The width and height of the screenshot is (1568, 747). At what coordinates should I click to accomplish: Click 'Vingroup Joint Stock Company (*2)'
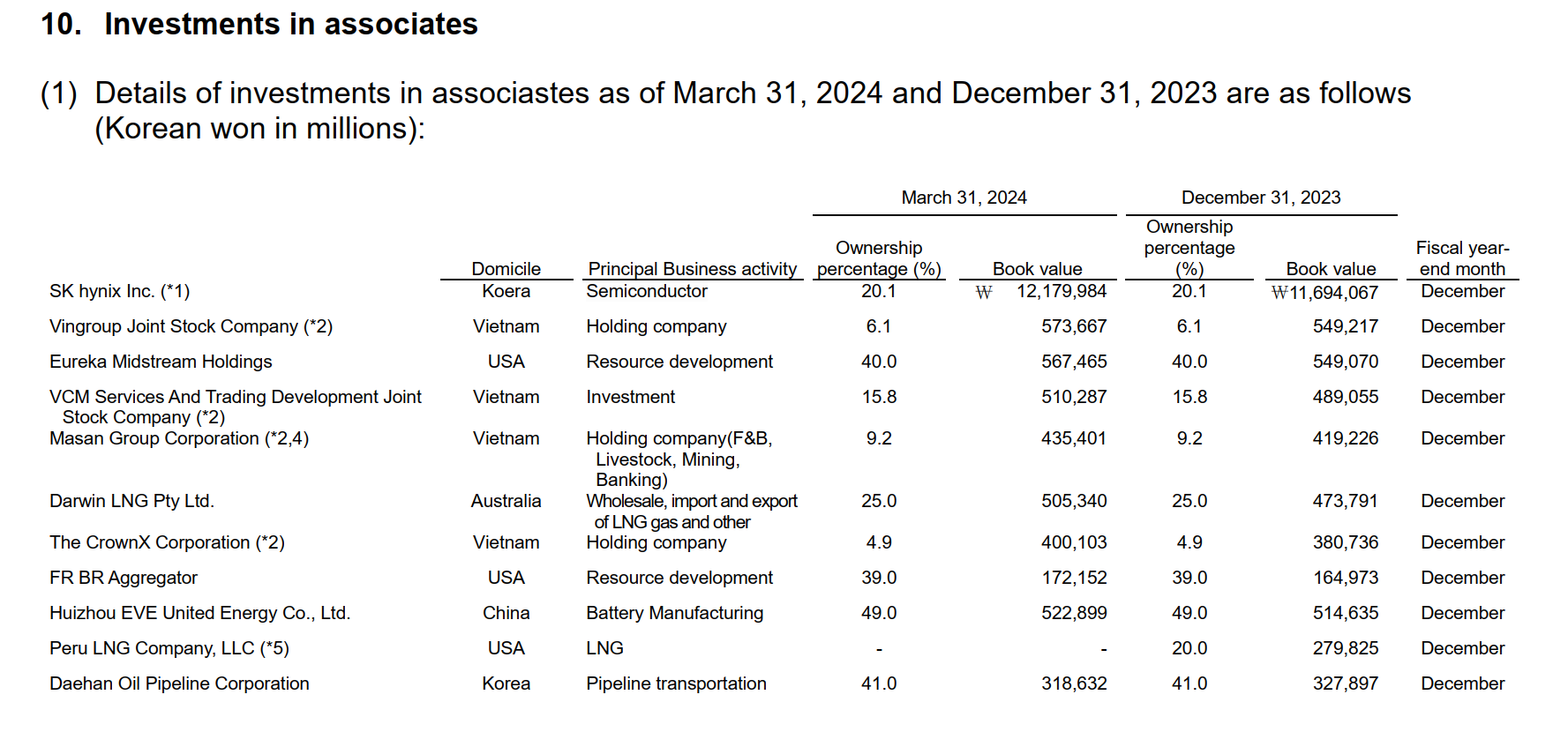(x=191, y=326)
